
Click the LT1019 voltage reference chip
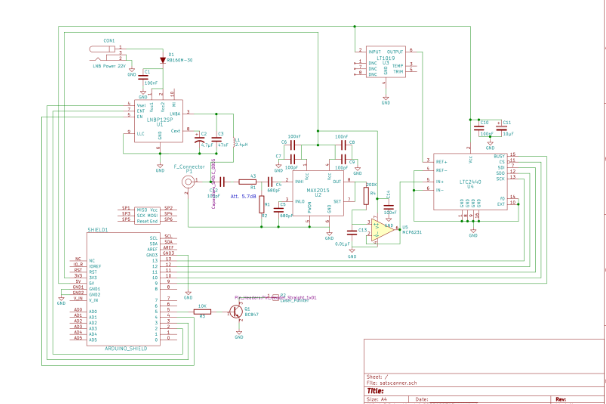tap(384, 62)
